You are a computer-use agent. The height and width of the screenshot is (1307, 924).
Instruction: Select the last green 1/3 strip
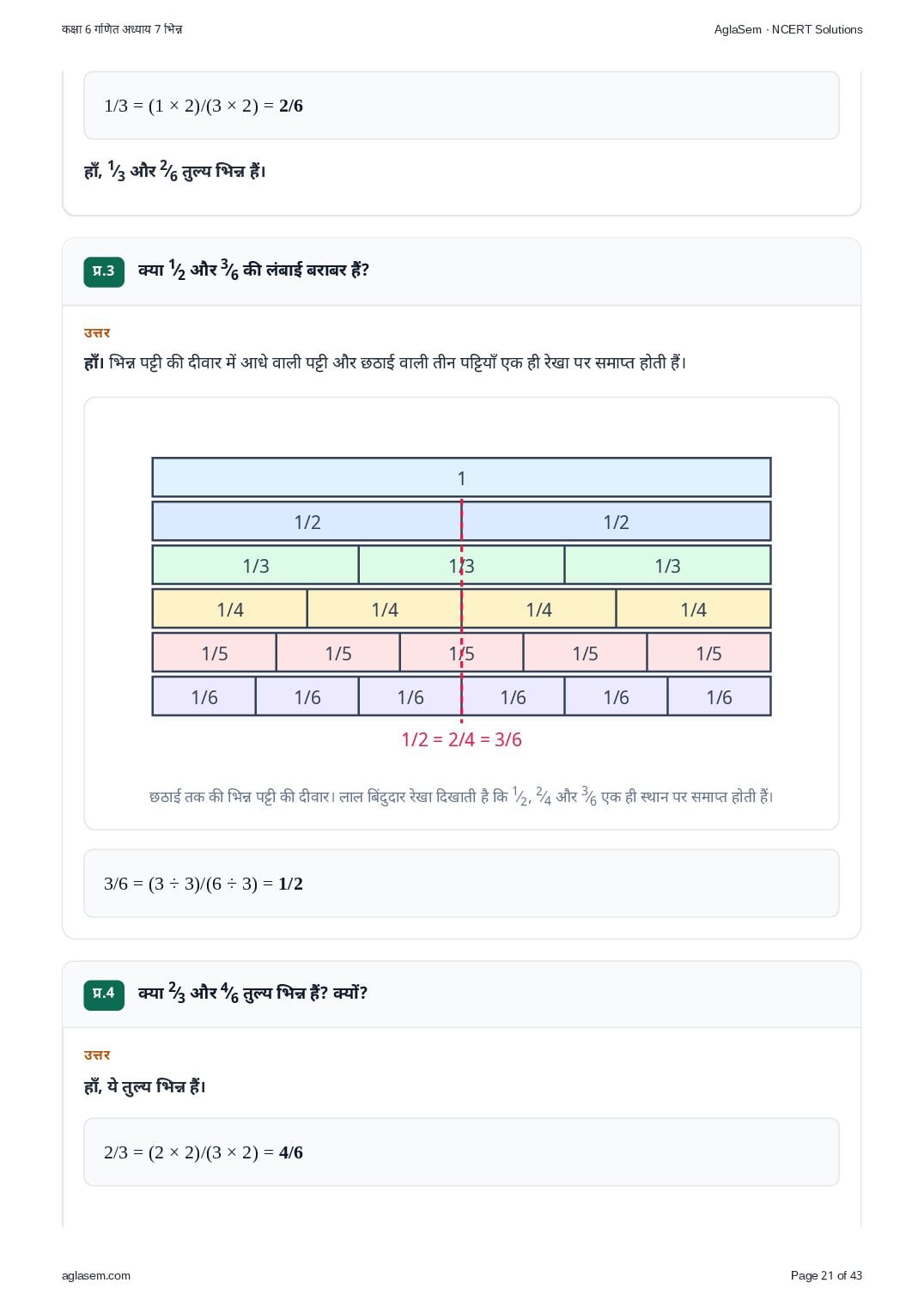[668, 565]
